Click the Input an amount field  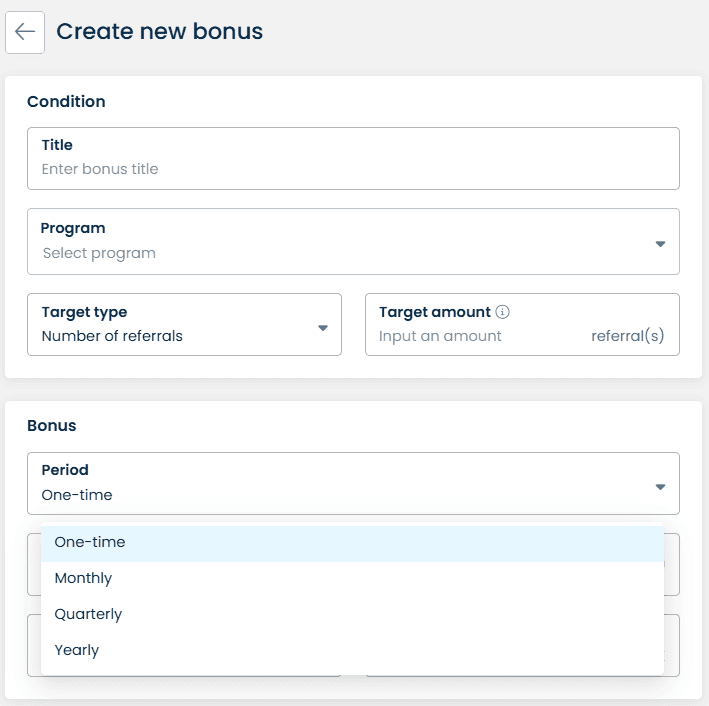pyautogui.click(x=470, y=336)
